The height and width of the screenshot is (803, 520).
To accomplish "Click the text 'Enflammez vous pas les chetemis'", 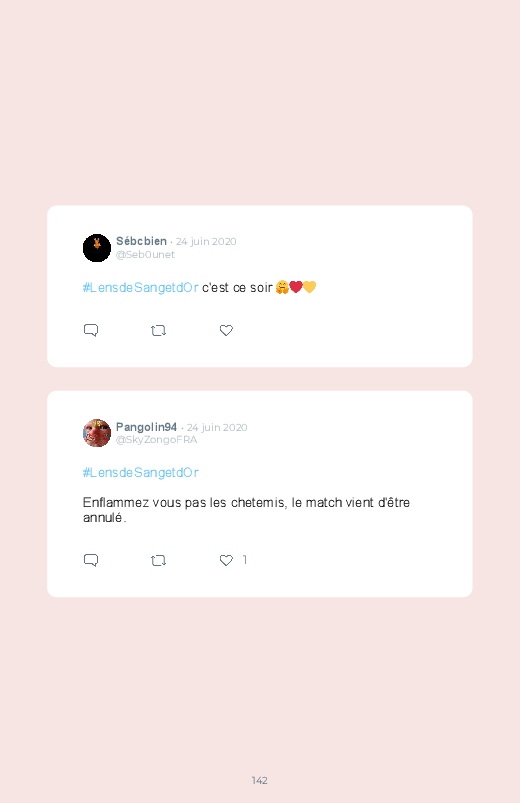I will pyautogui.click(x=184, y=503).
